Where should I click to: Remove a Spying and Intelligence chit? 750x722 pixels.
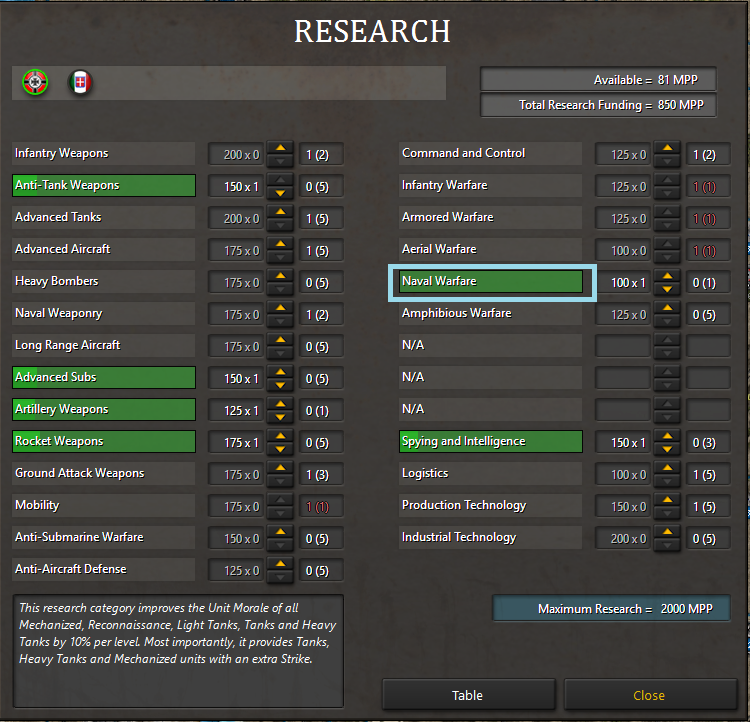point(668,448)
